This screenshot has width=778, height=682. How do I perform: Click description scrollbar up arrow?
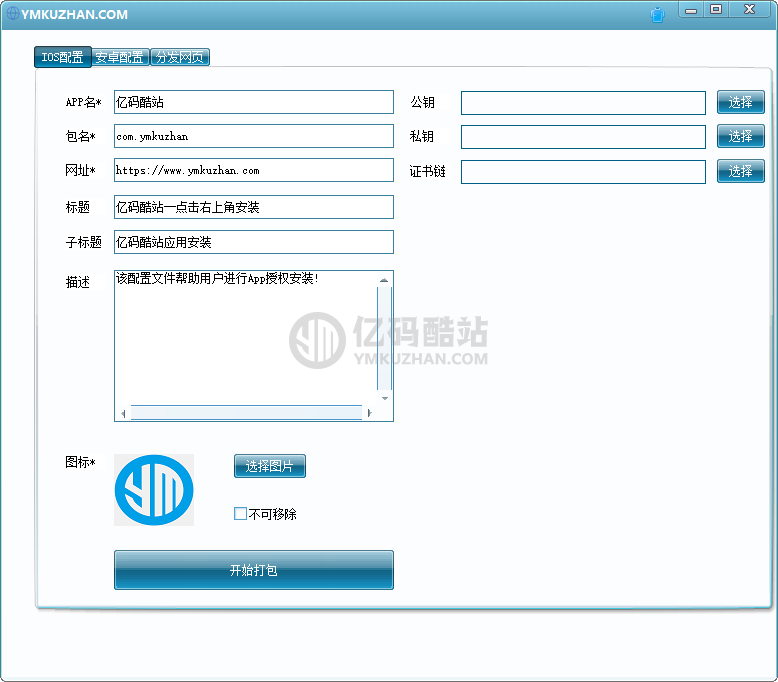(384, 280)
